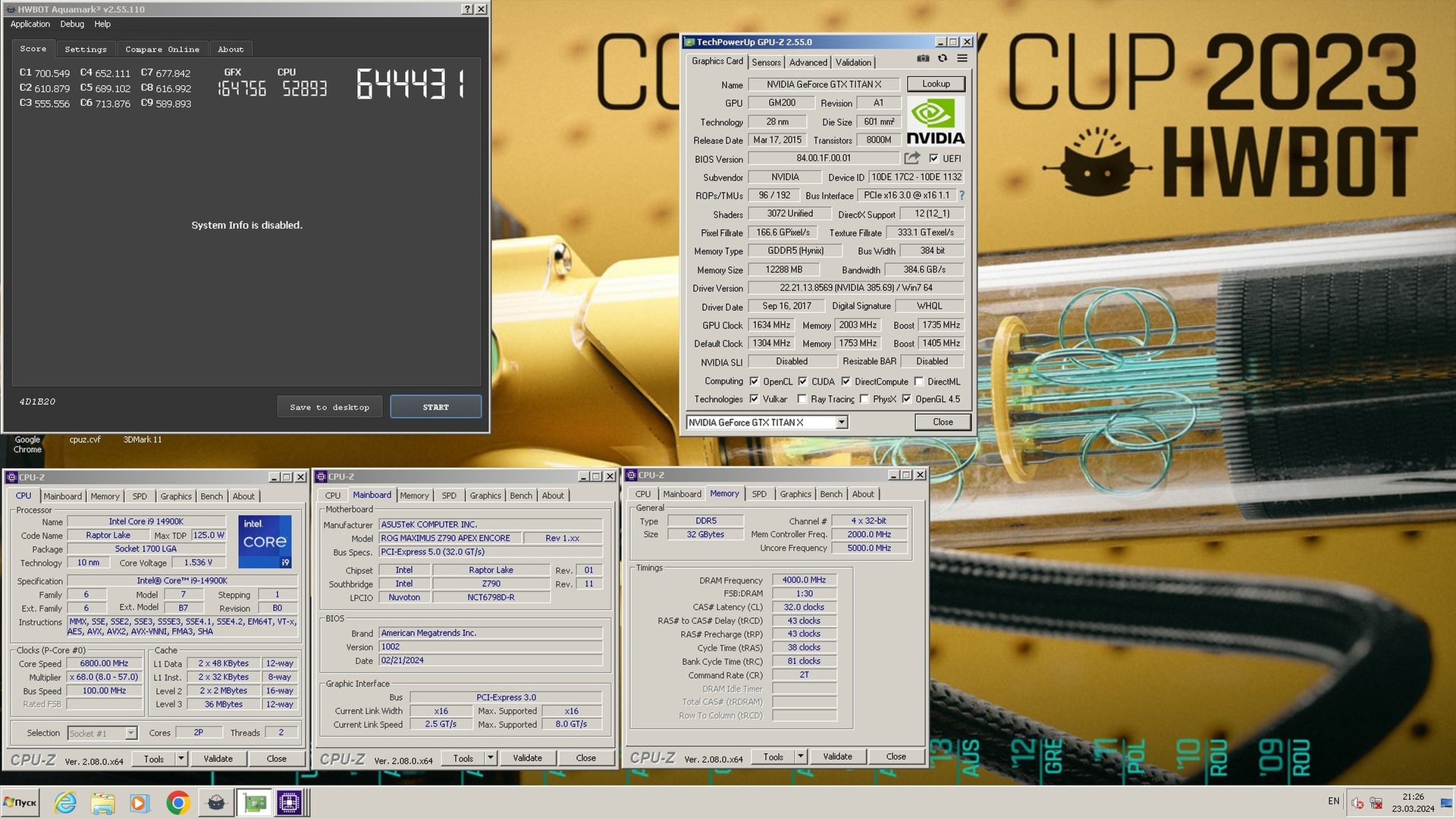Click the GPU-Z screenshot camera icon
Image resolution: width=1456 pixels, height=819 pixels.
coord(923,58)
